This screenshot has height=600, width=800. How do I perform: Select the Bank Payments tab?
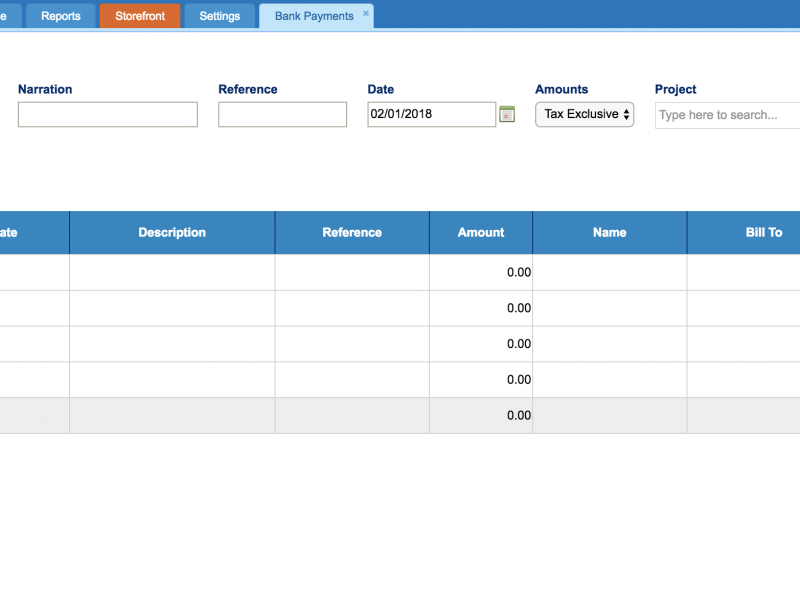tap(314, 16)
